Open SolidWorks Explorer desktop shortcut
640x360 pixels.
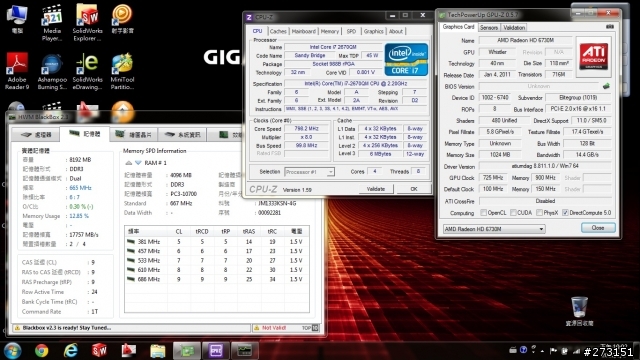click(87, 22)
